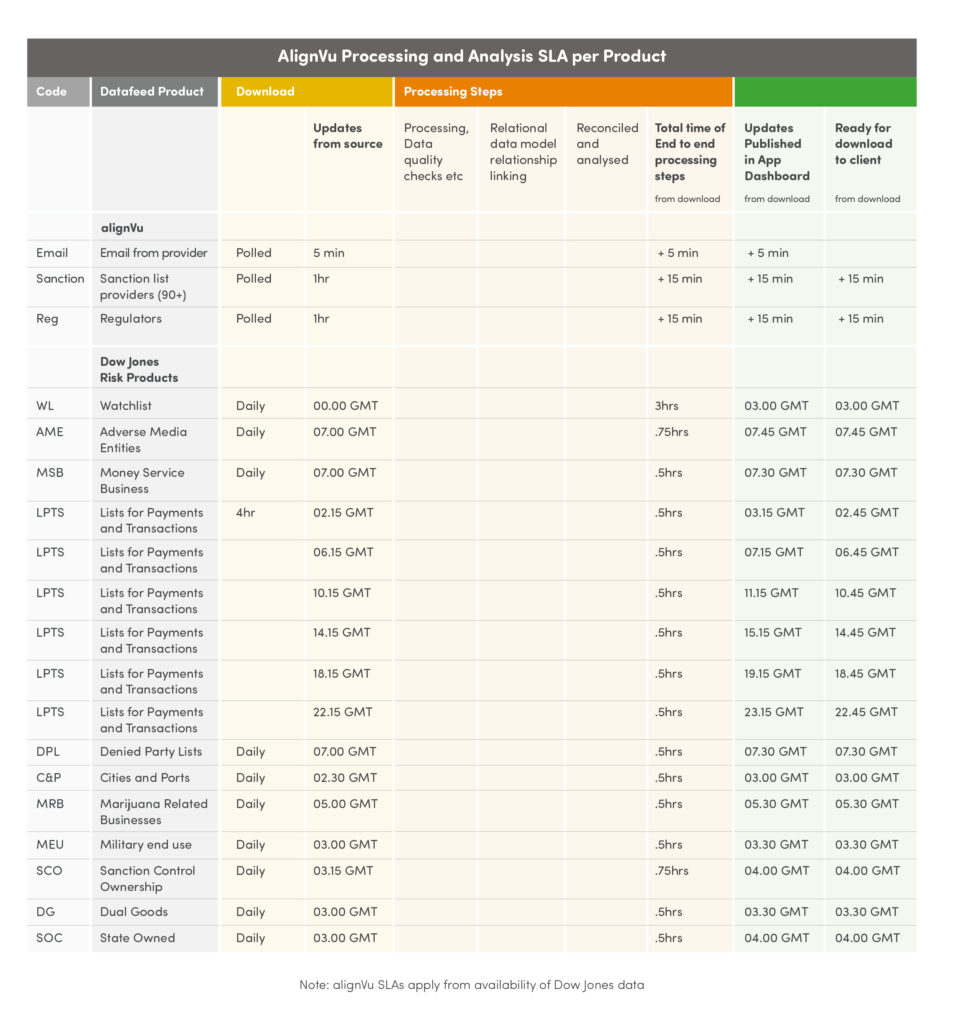The width and height of the screenshot is (953, 1024).
Task: Click the 4hr download frequency cell
Action: [x=248, y=512]
